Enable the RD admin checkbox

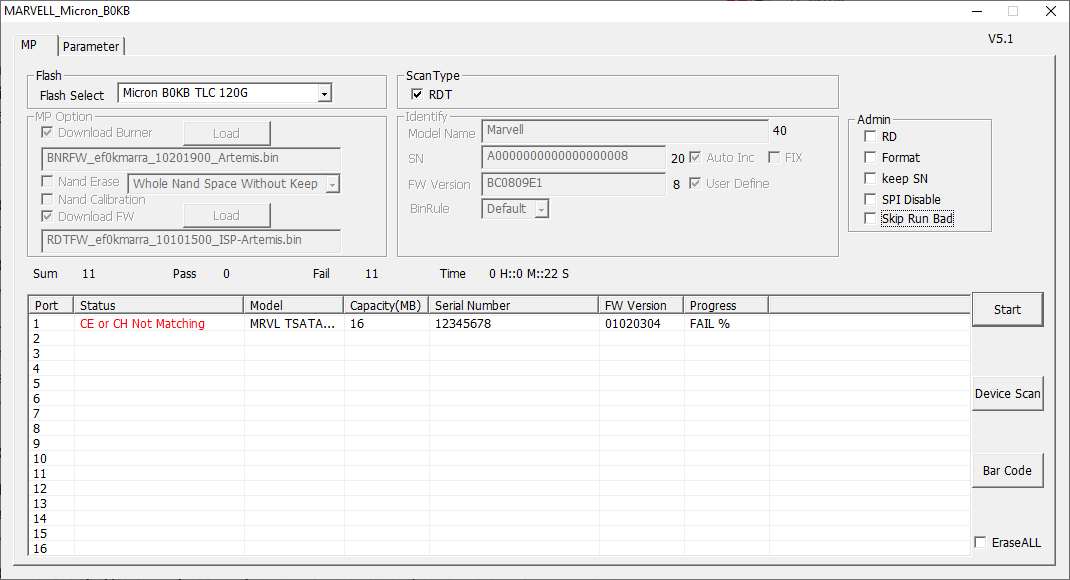tap(870, 136)
